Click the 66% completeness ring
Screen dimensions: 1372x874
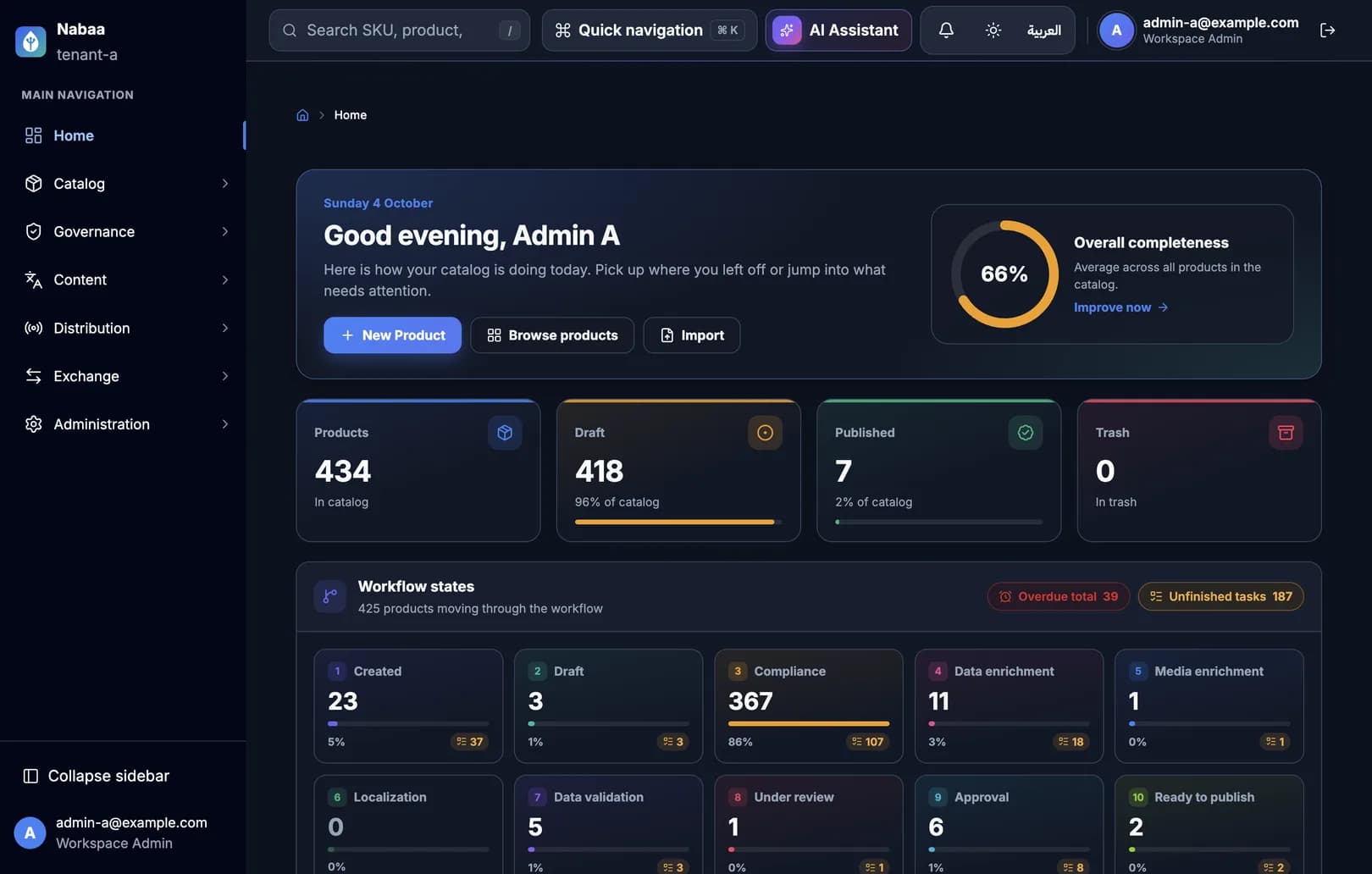coord(1004,274)
